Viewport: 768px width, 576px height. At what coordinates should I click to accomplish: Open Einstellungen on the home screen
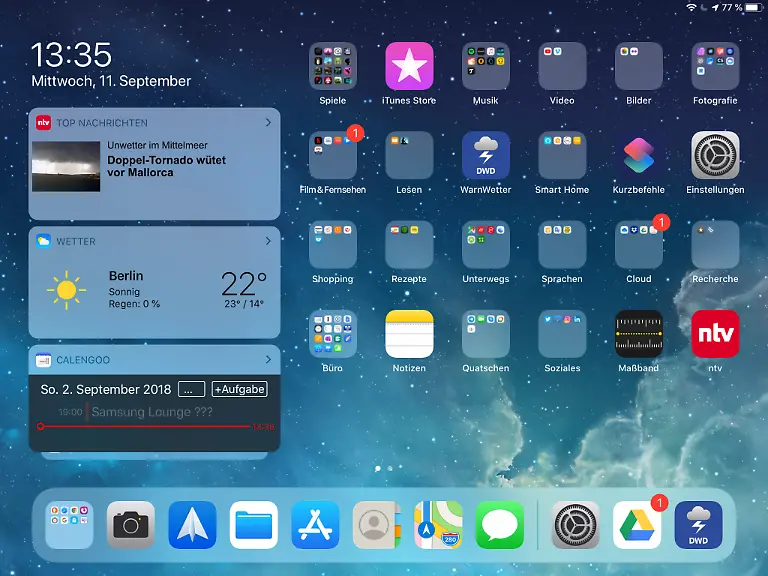tap(715, 155)
